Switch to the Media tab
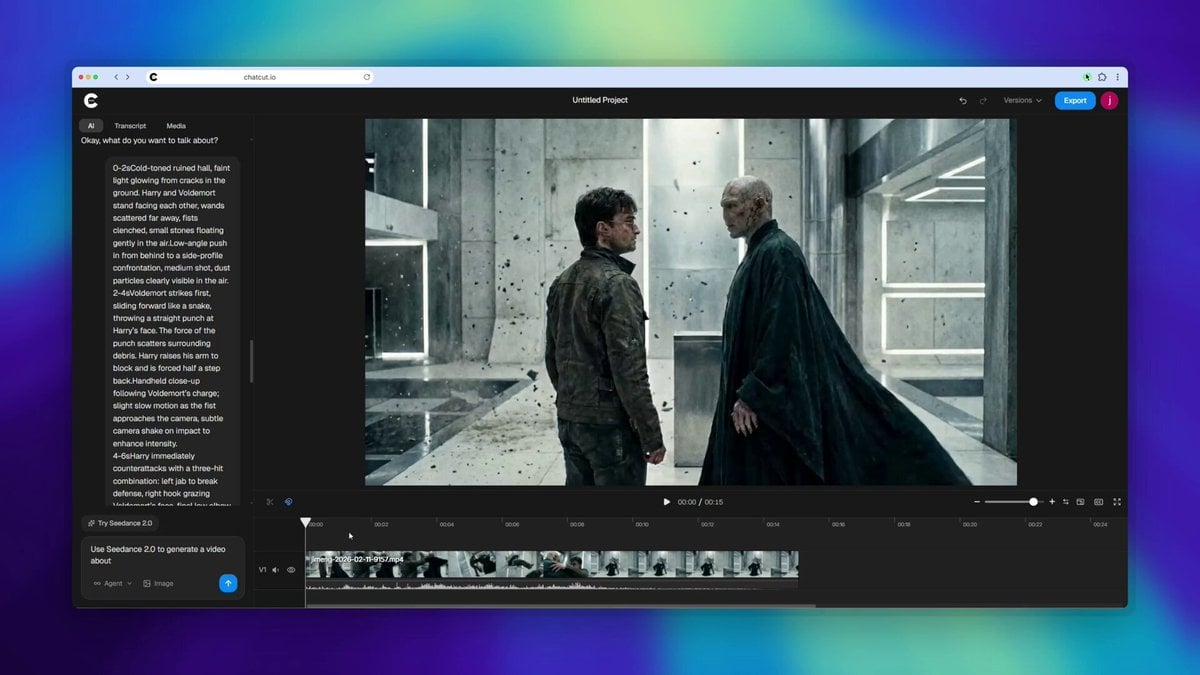The height and width of the screenshot is (675, 1200). pyautogui.click(x=176, y=126)
